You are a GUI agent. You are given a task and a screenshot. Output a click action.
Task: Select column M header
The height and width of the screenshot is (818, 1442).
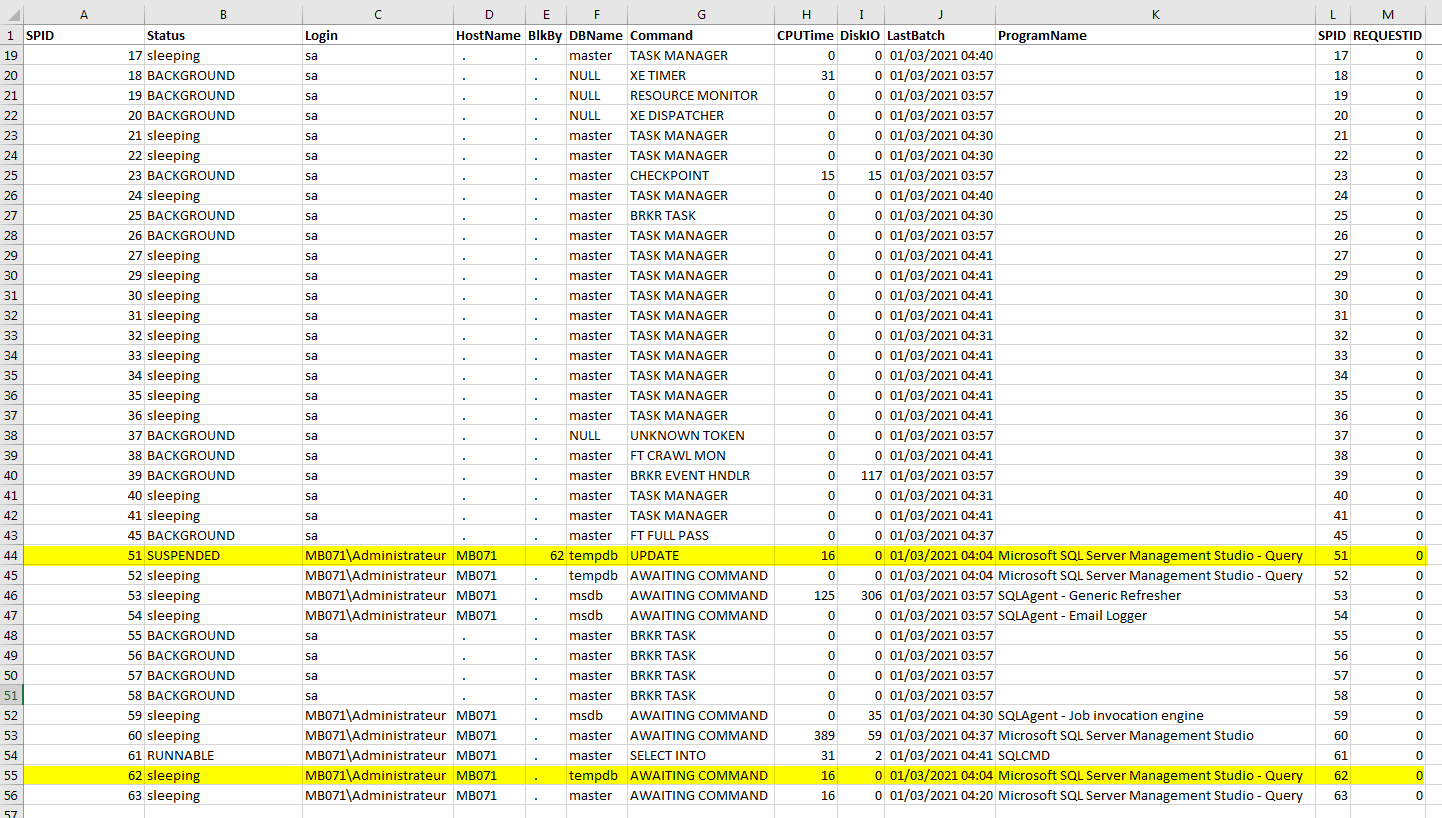coord(1387,14)
